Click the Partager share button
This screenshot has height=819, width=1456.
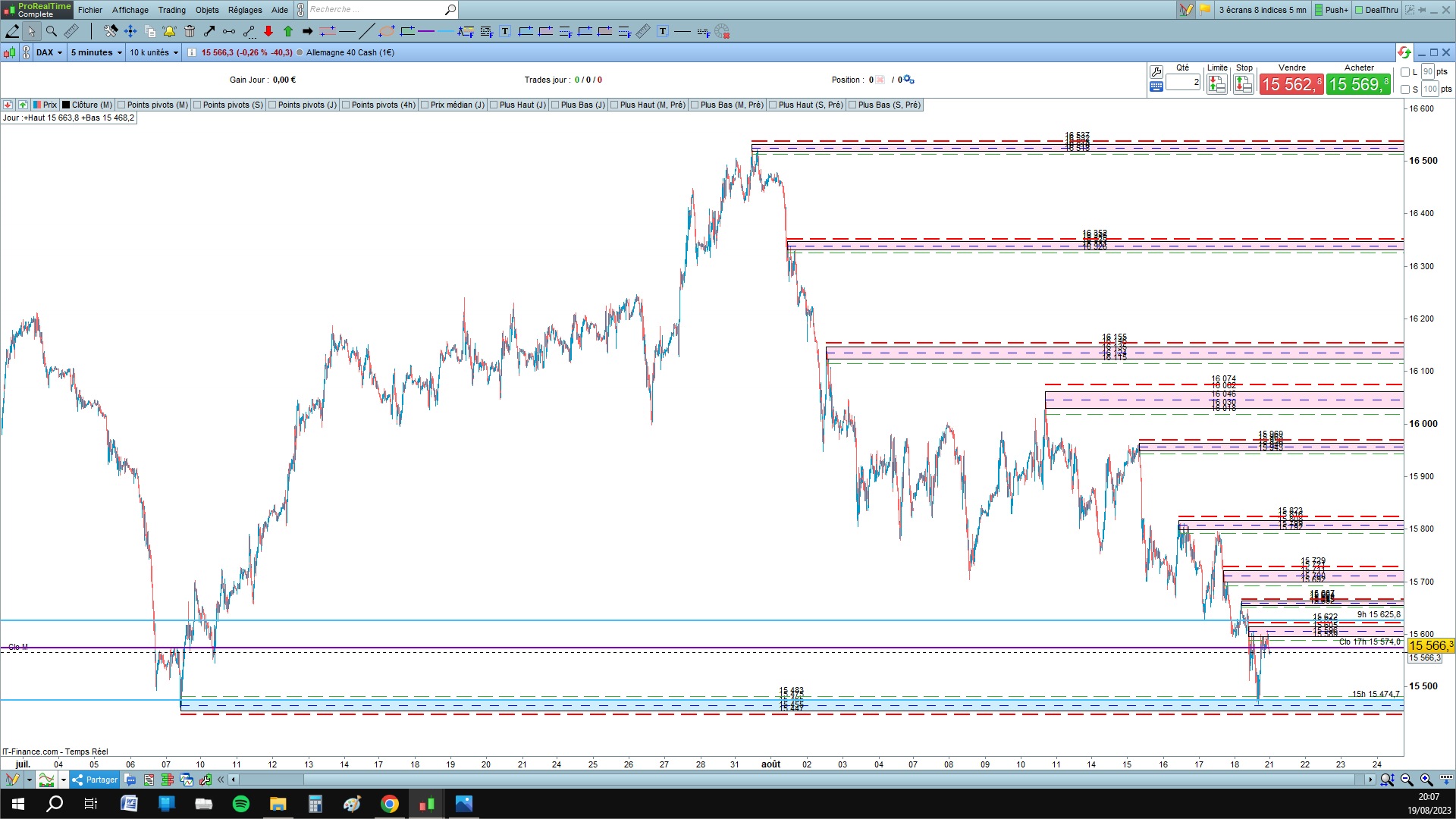click(x=95, y=780)
